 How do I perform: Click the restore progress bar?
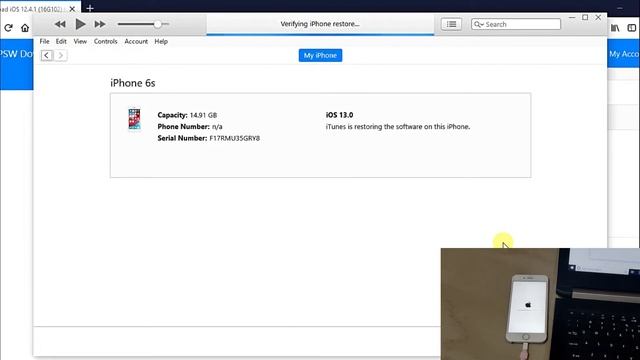pyautogui.click(x=320, y=35)
